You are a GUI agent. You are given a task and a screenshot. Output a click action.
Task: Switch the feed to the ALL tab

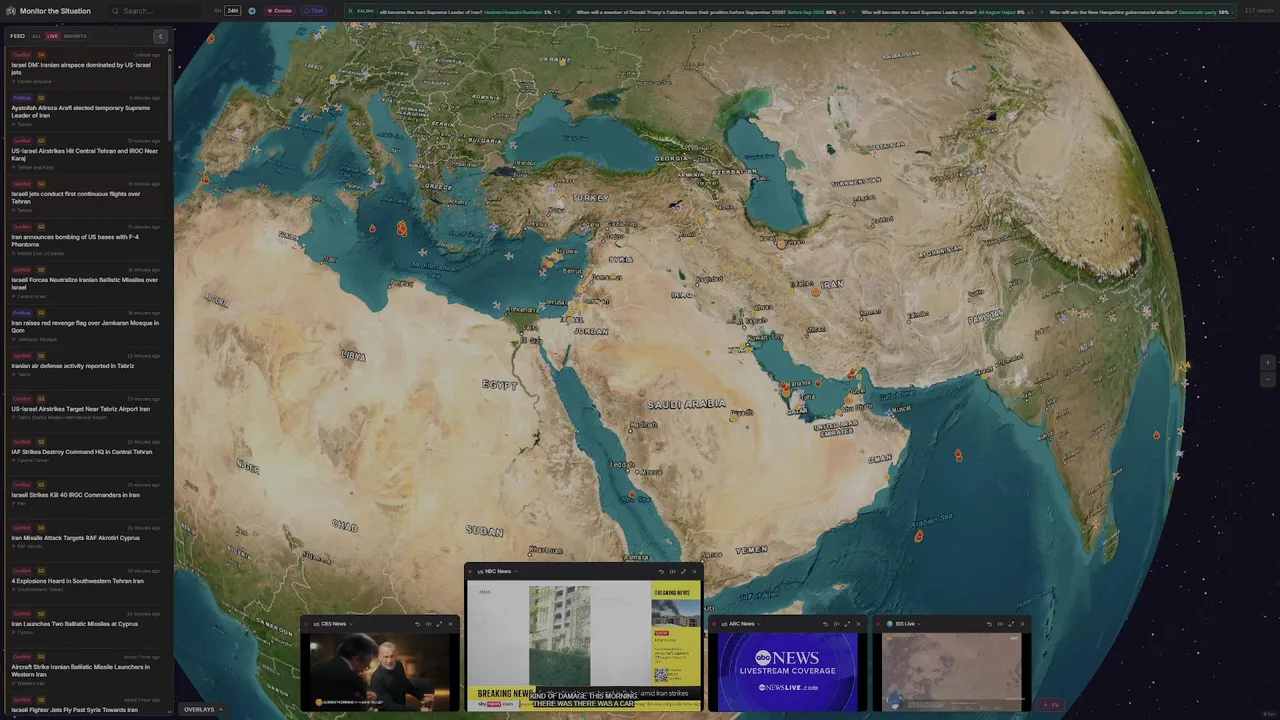(x=36, y=36)
